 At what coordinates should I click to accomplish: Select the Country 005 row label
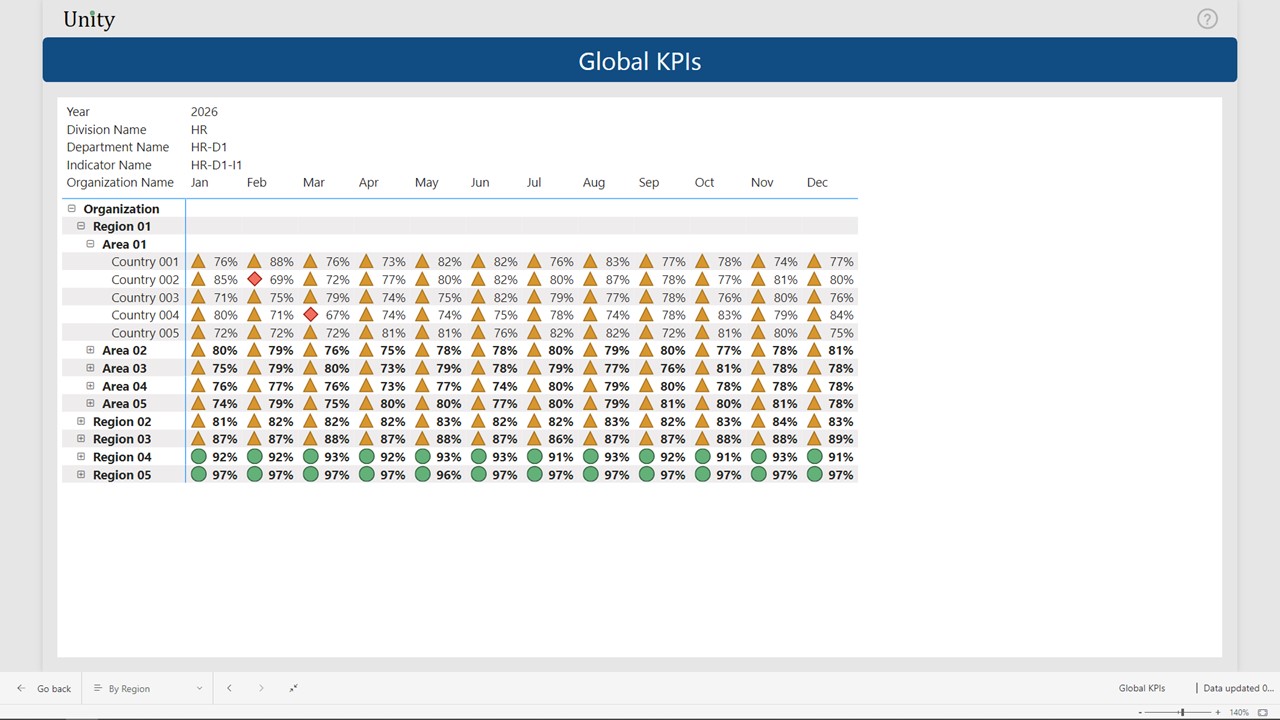click(x=145, y=333)
